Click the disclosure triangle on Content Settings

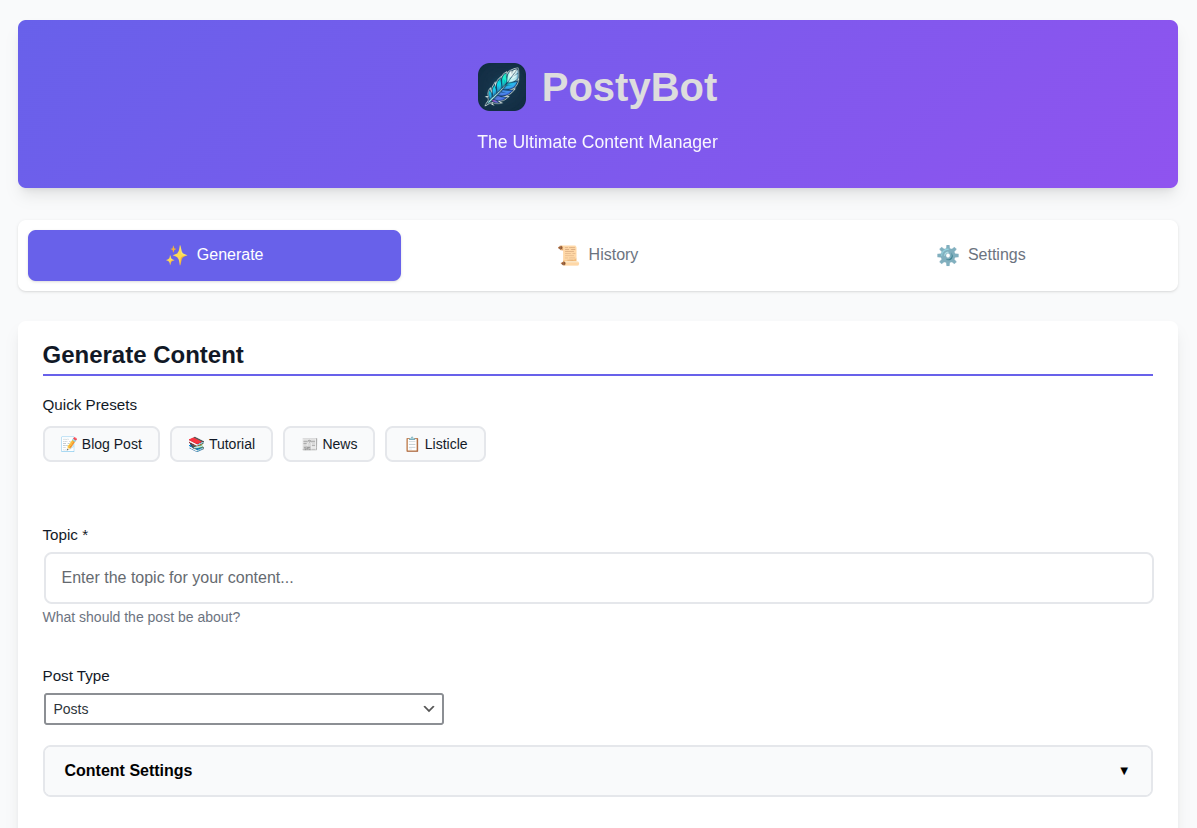(1124, 771)
